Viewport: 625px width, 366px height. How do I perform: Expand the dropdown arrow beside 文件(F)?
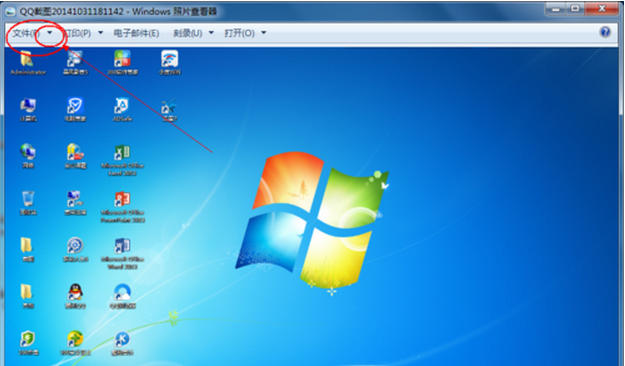coord(50,33)
